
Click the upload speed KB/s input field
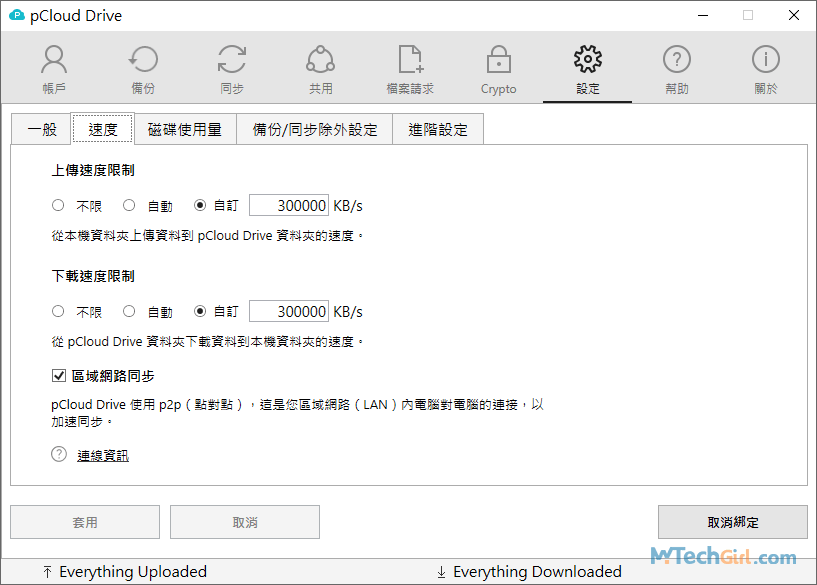(289, 206)
